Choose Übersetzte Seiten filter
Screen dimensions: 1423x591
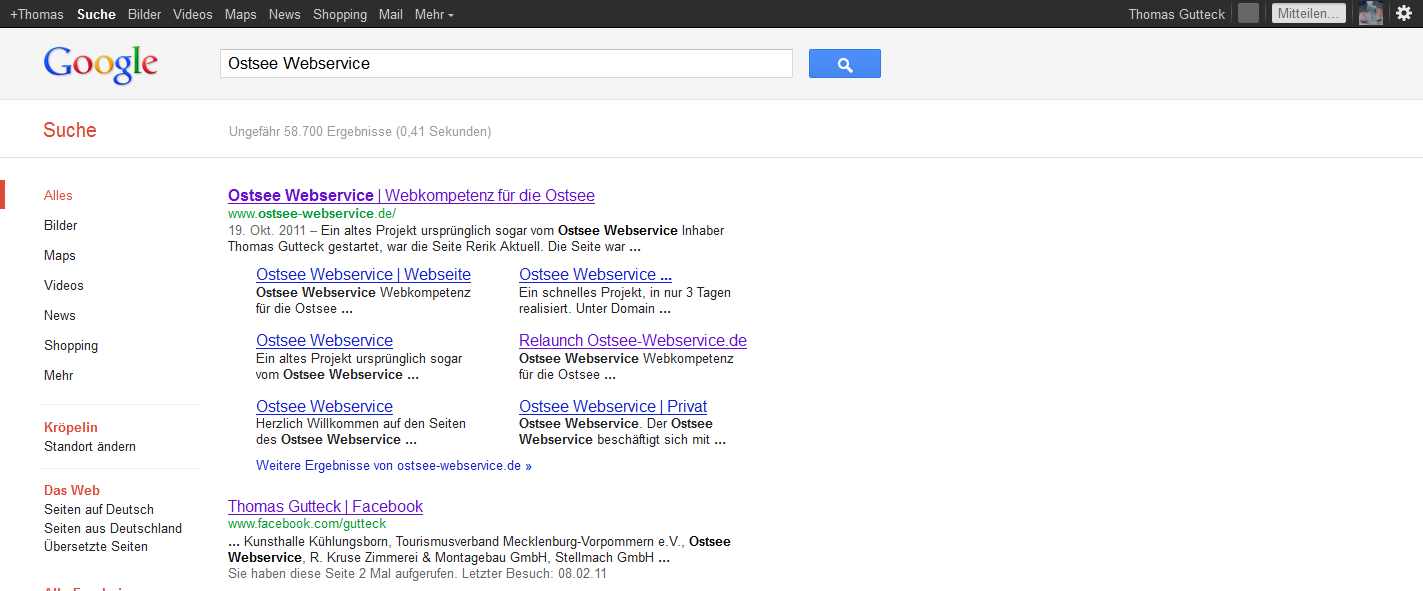96,547
